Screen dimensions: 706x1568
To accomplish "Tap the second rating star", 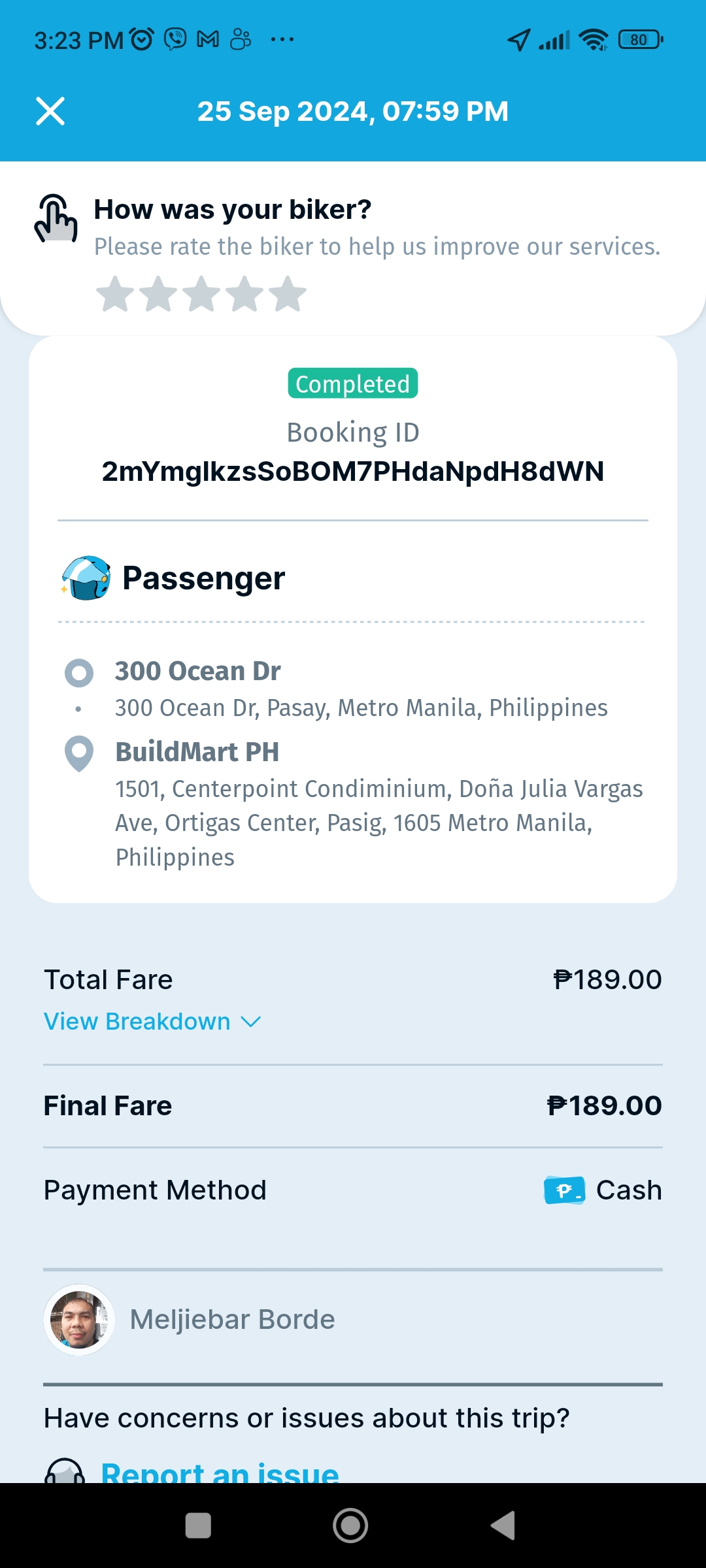I will pyautogui.click(x=158, y=294).
